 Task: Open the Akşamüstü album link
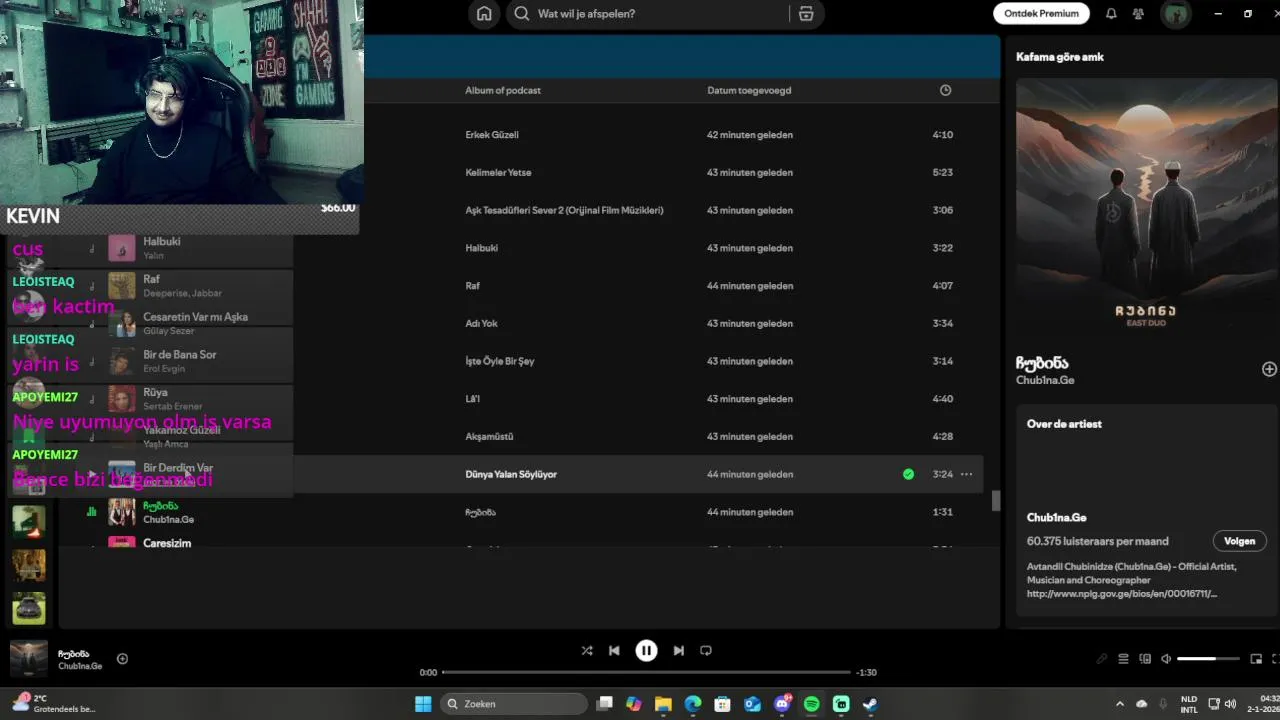click(x=489, y=437)
